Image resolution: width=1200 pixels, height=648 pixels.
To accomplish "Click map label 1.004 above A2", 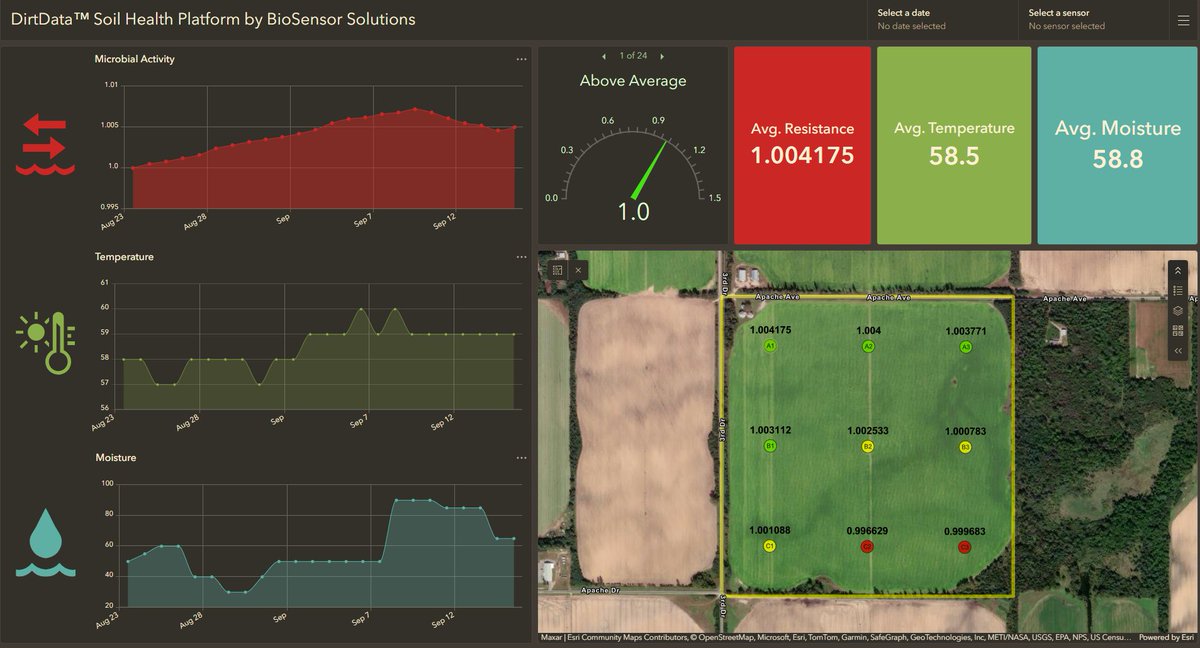I will coord(868,330).
